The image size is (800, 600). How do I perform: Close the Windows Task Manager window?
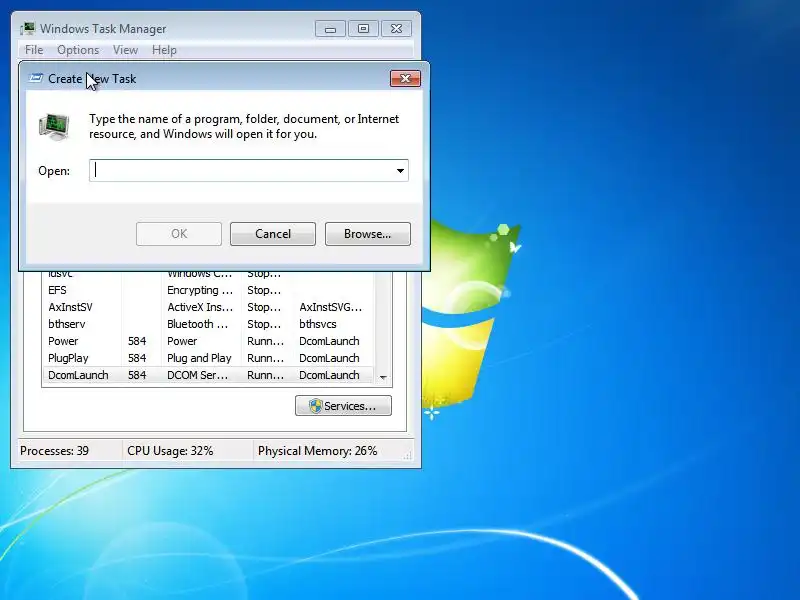tap(396, 29)
